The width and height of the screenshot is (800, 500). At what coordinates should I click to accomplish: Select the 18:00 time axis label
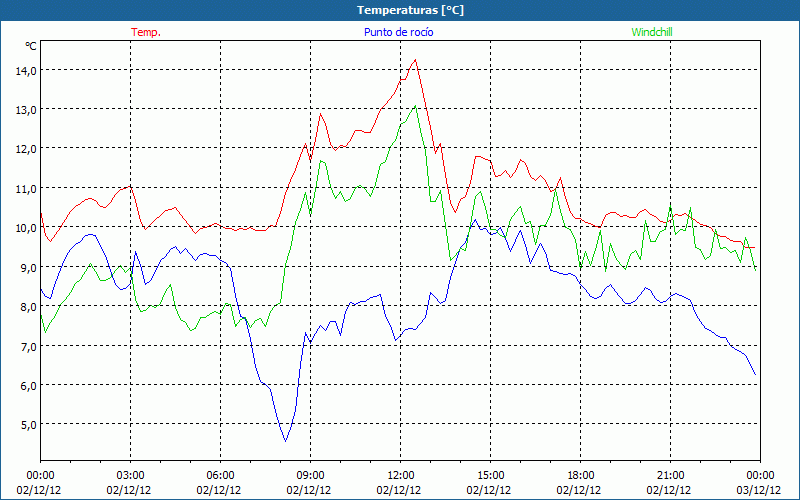pos(580,475)
